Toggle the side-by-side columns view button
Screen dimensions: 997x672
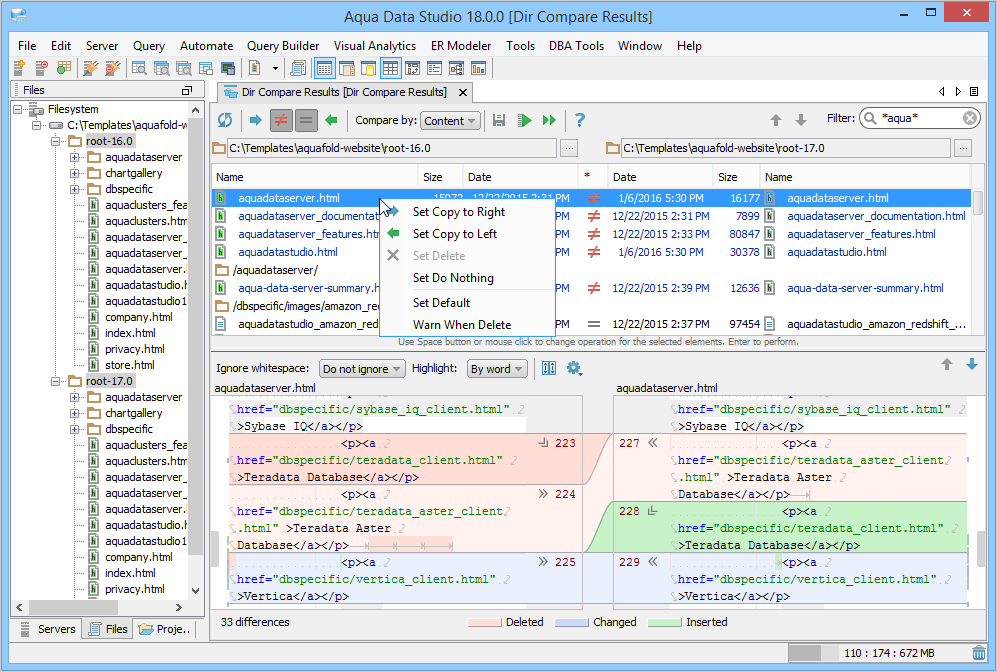click(549, 368)
